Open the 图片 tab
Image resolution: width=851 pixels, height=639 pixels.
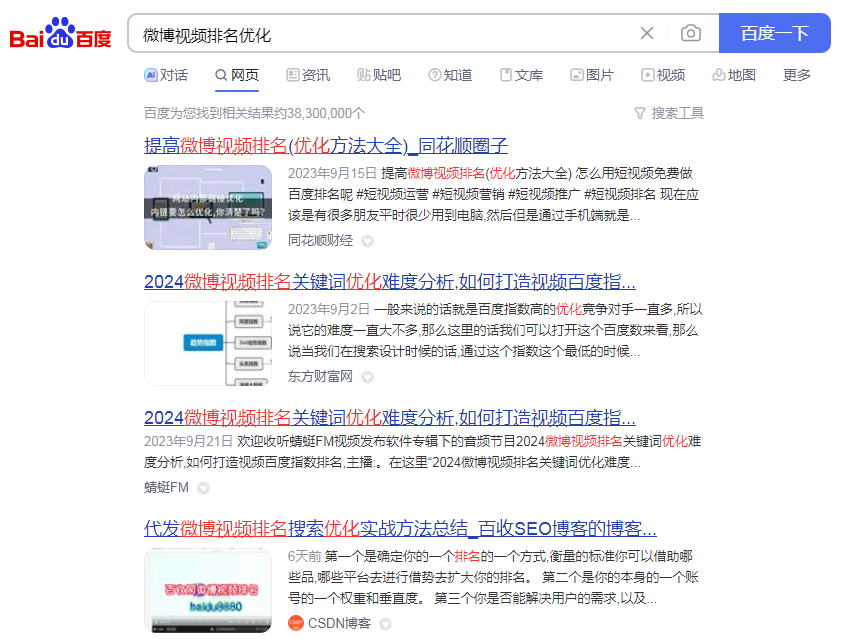[592, 75]
